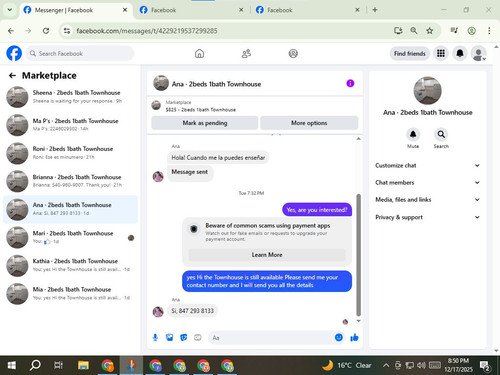
Task: Open the profile circle icon in top navigation
Action: [x=293, y=53]
